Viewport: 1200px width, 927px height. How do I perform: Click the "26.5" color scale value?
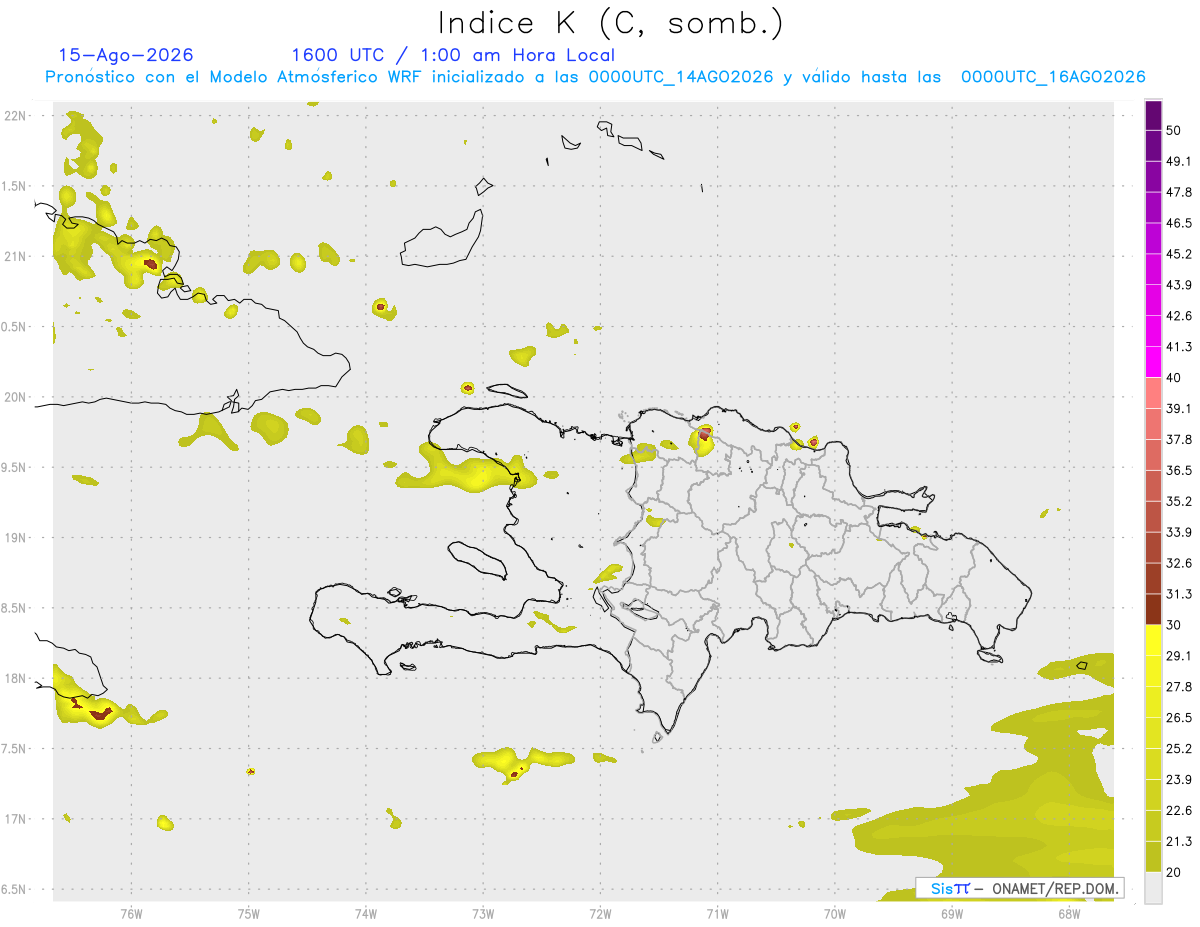coord(1179,718)
